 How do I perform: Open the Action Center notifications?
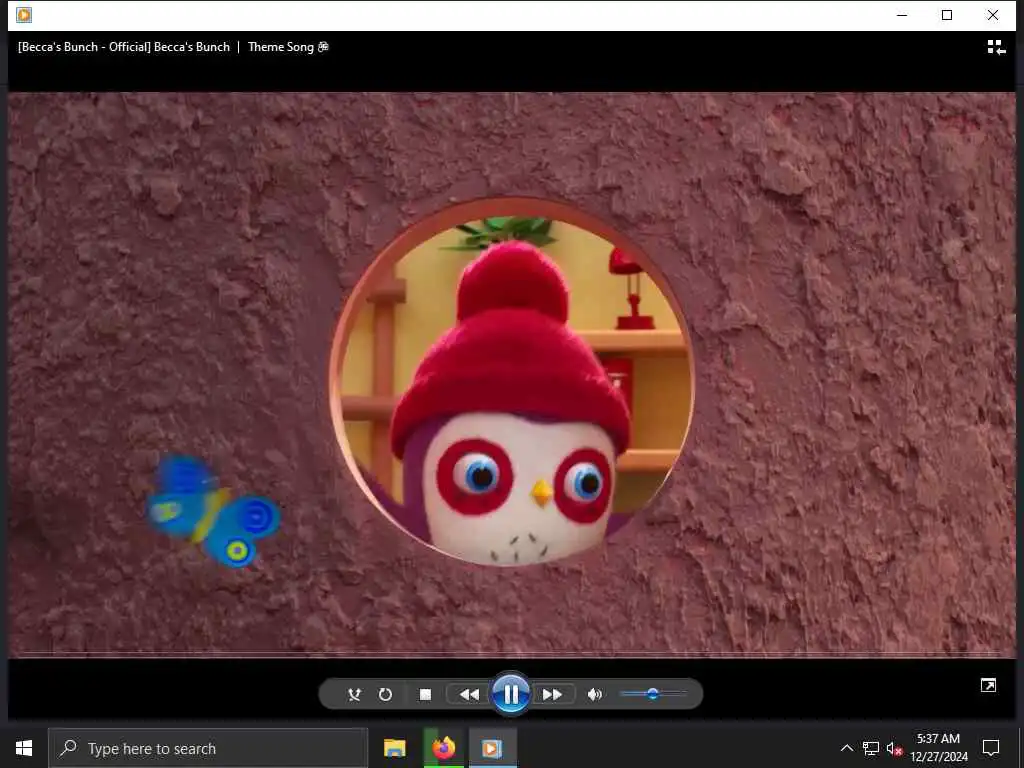pos(991,748)
